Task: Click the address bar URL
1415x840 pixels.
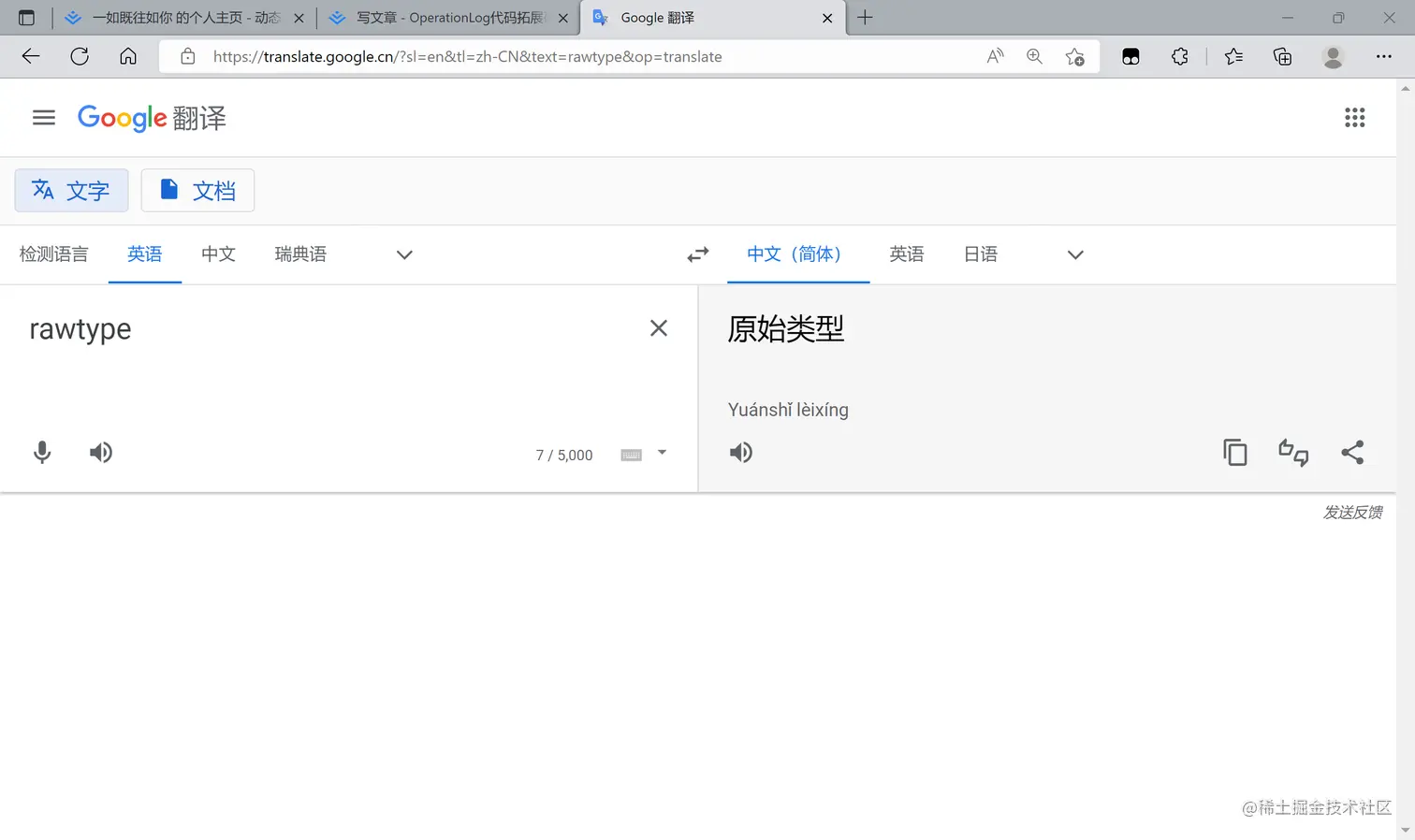Action: pyautogui.click(x=468, y=57)
